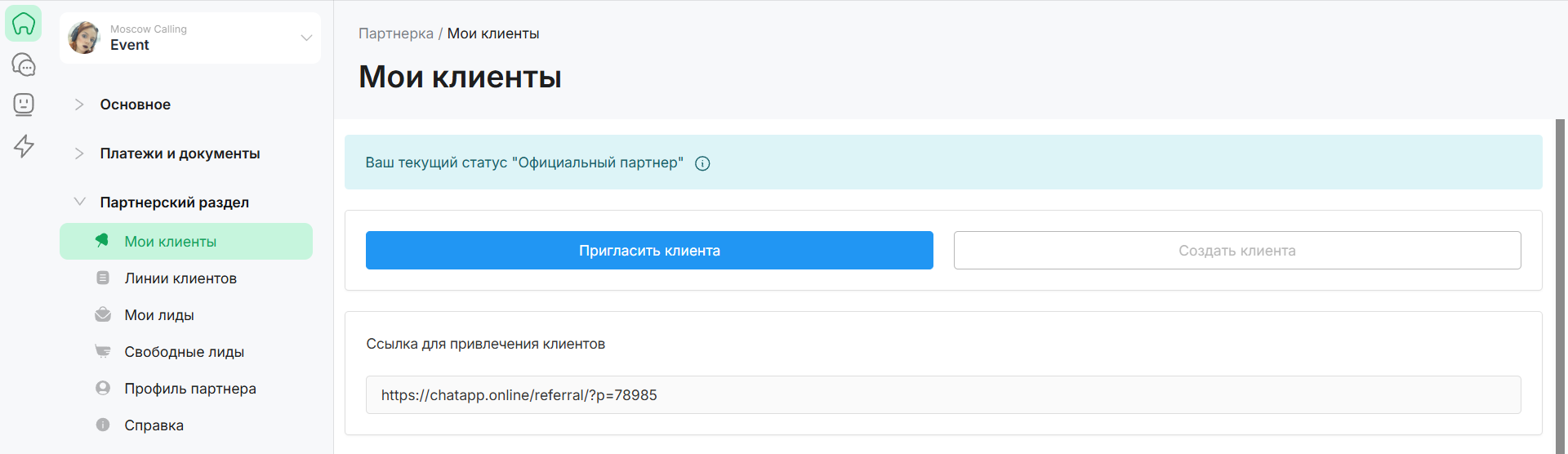1568x454 pixels.
Task: Click the home icon in left rail
Action: pos(24,24)
